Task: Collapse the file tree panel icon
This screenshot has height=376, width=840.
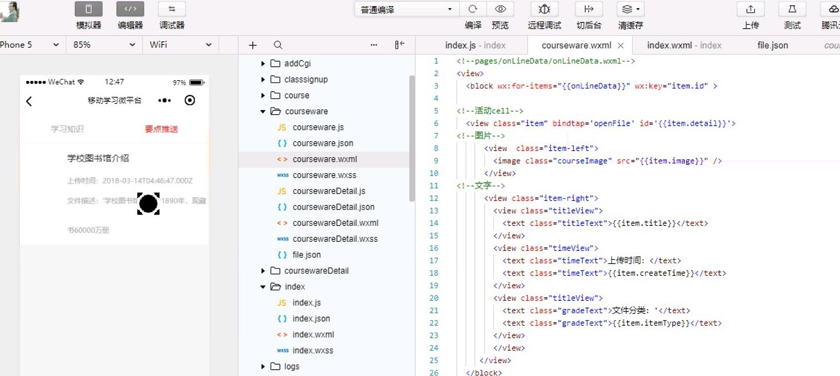Action: [x=400, y=46]
